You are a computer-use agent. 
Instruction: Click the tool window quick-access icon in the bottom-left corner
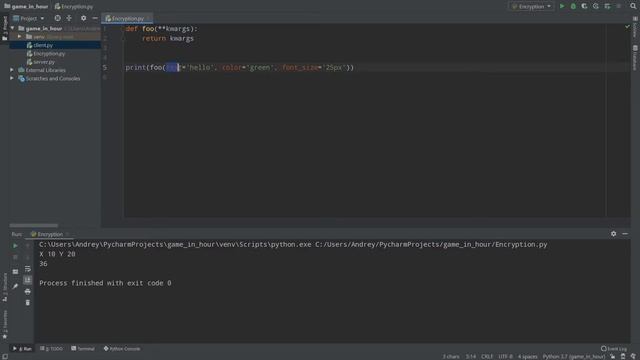coord(4,356)
